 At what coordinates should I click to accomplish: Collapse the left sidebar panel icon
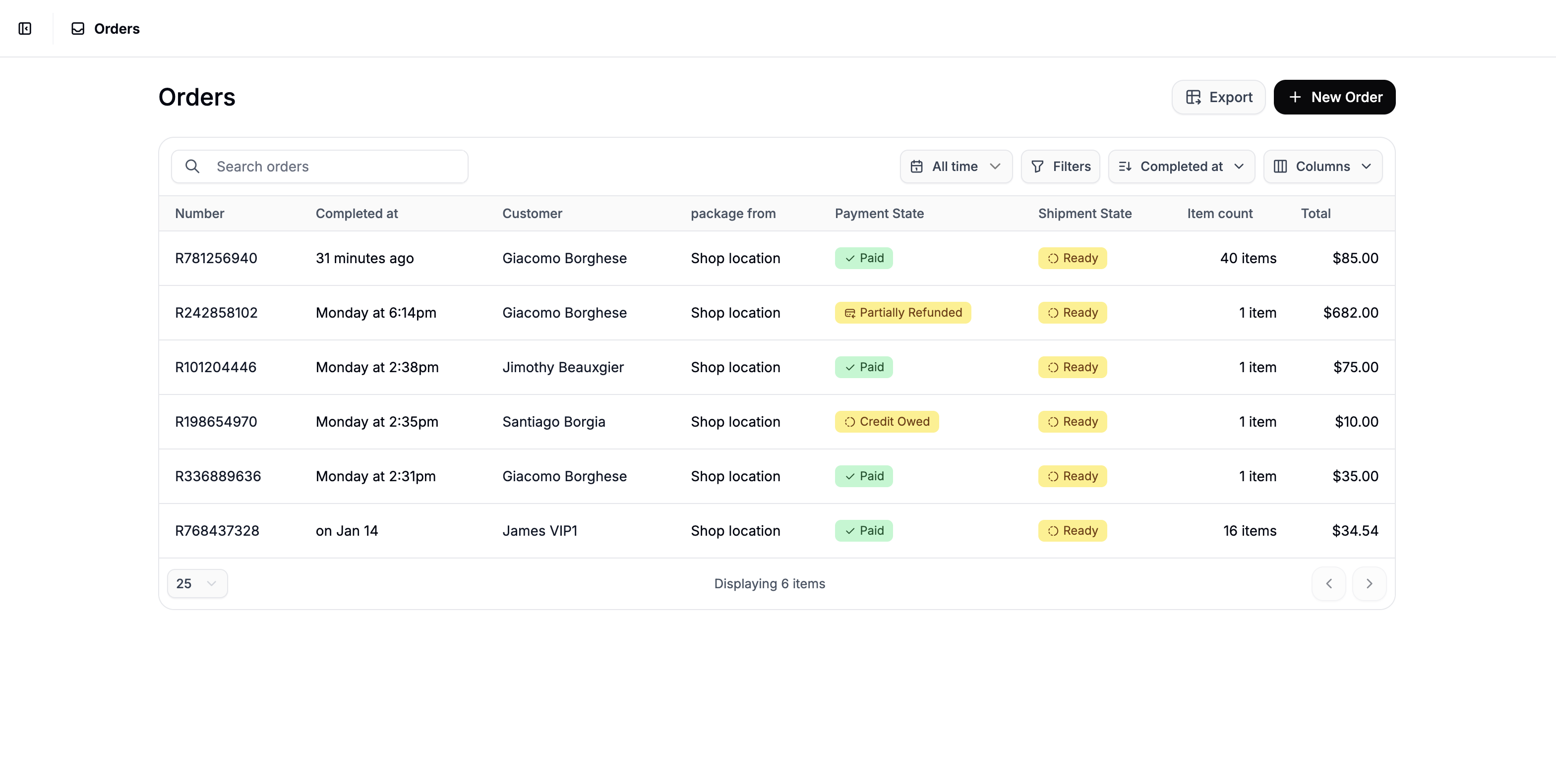[25, 28]
